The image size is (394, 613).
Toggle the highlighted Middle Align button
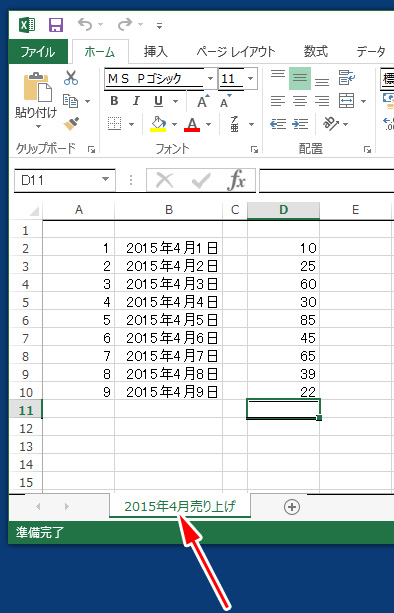tap(300, 79)
